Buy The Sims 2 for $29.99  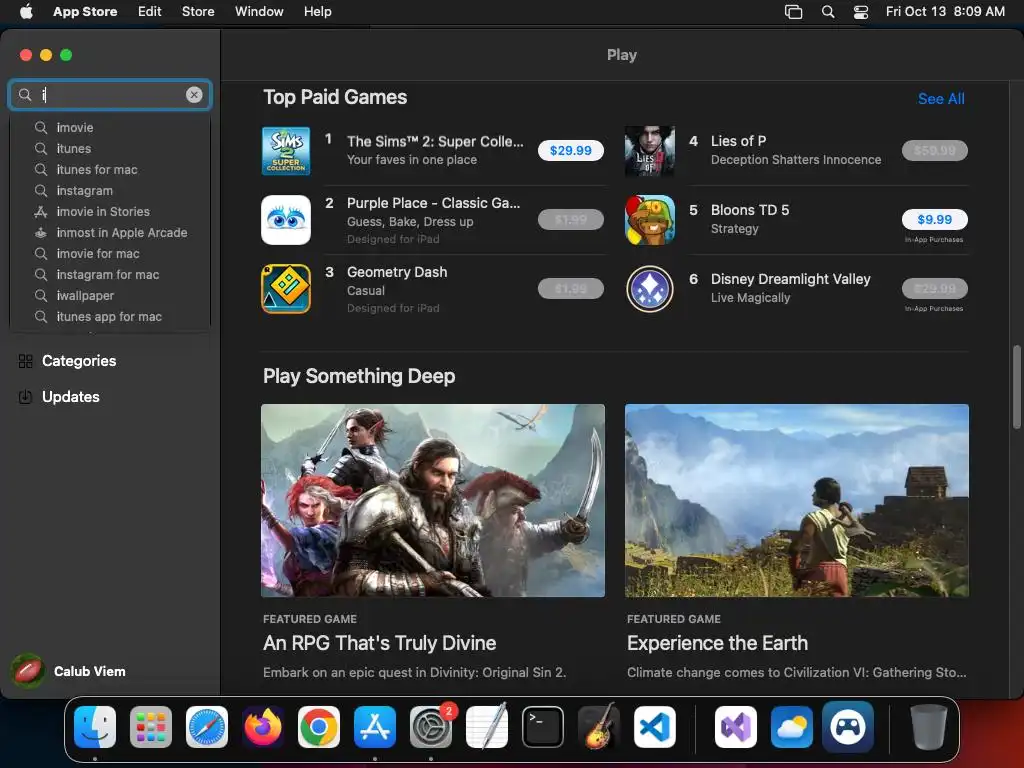click(x=571, y=151)
